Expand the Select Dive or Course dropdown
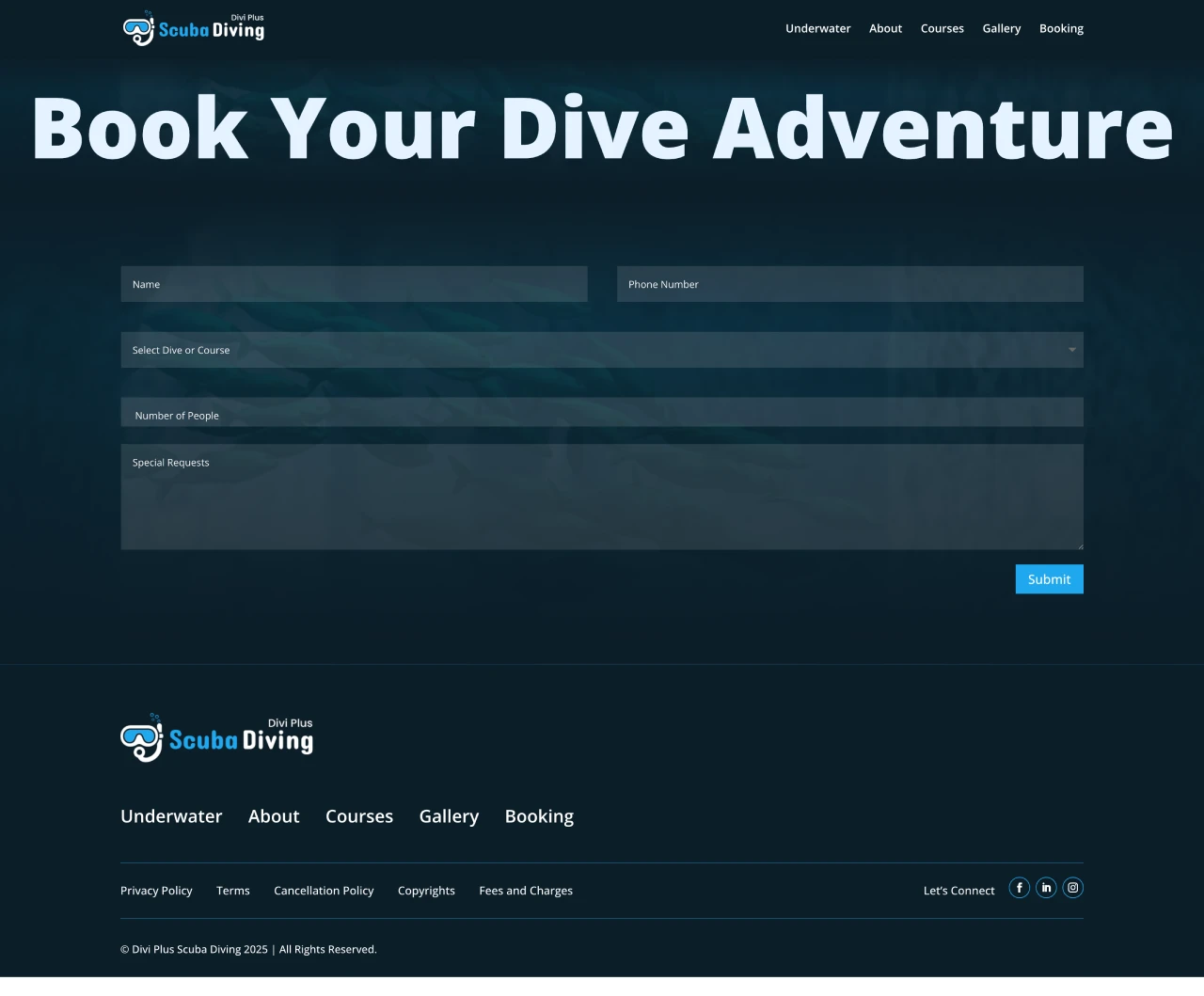The width and height of the screenshot is (1204, 996). click(x=602, y=350)
